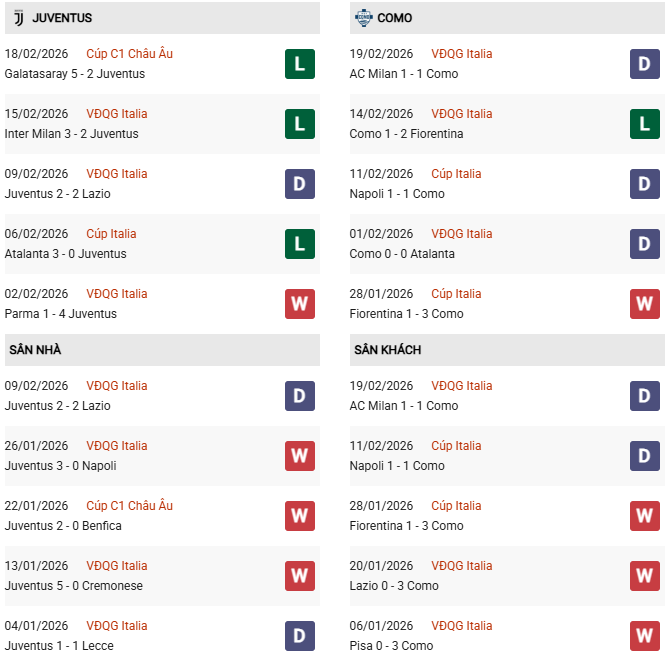Click the W badge for Lazio 0 - 3 Como

click(645, 576)
